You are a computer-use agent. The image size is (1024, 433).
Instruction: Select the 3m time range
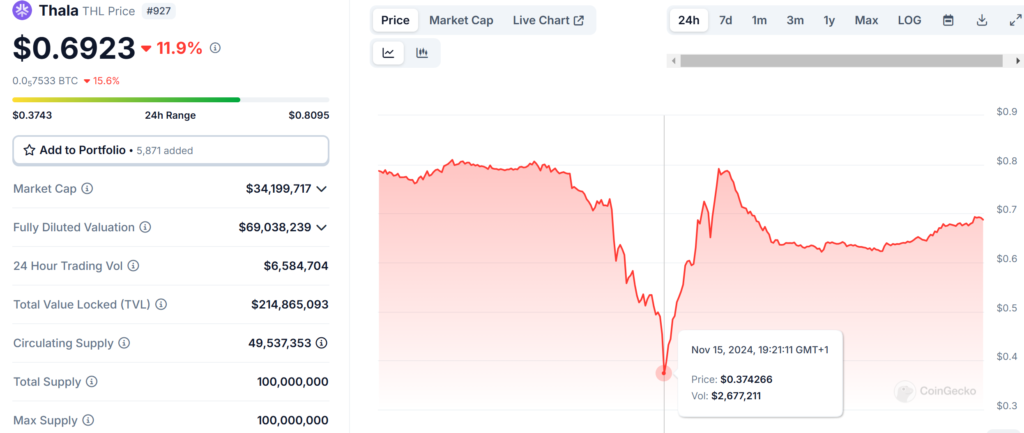pos(795,20)
